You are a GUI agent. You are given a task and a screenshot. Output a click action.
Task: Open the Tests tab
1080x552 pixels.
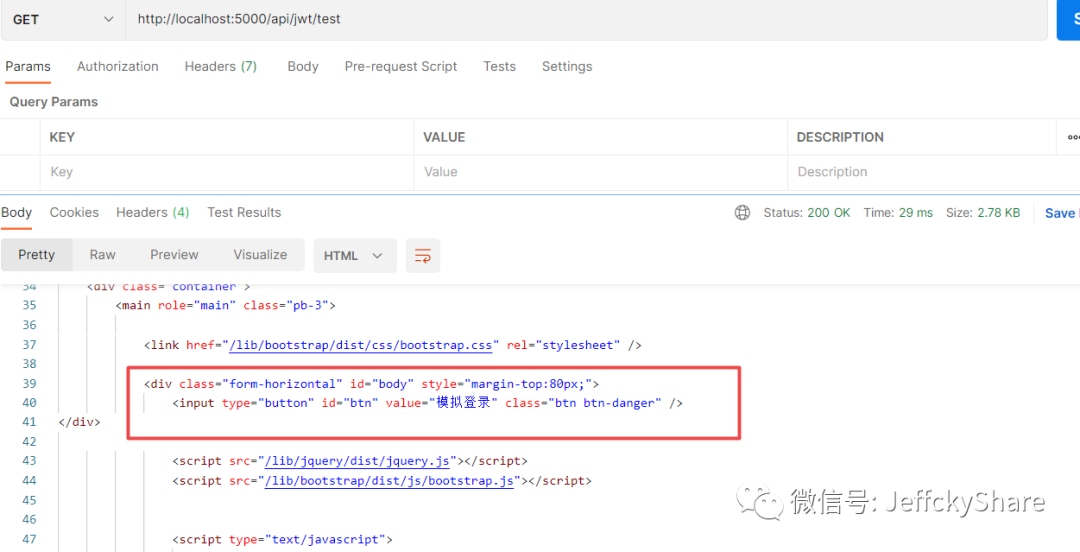[x=499, y=66]
